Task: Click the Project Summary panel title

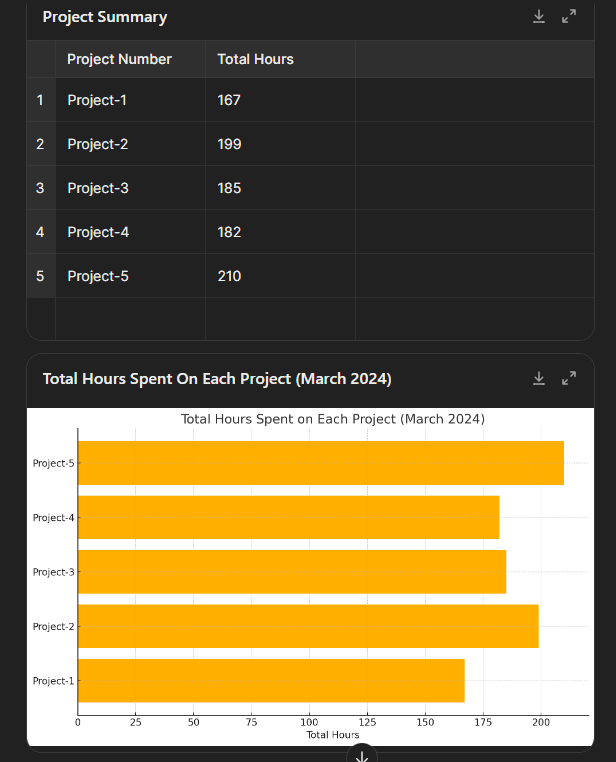Action: (105, 17)
